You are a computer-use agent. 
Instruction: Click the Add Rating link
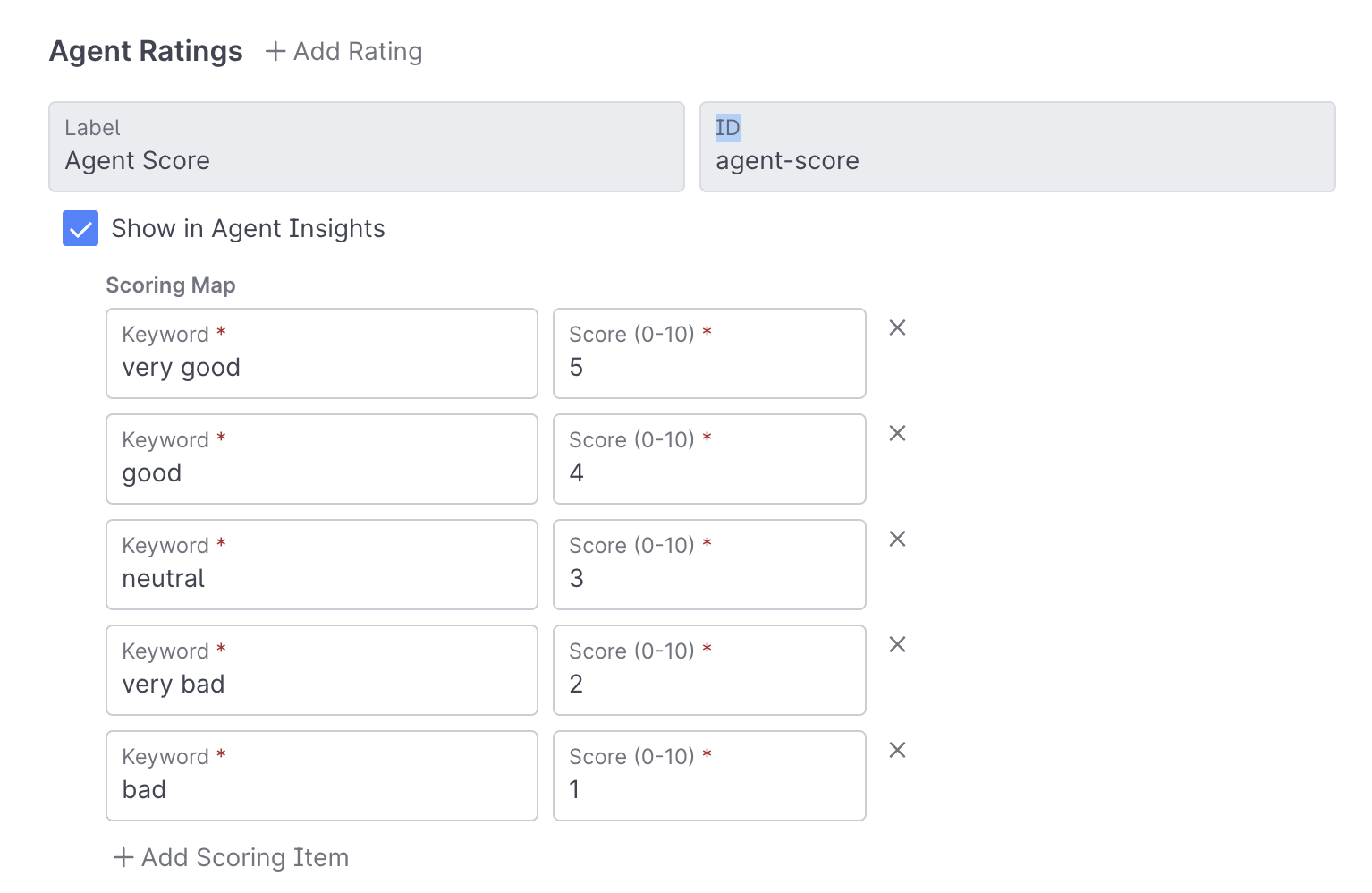[x=358, y=52]
